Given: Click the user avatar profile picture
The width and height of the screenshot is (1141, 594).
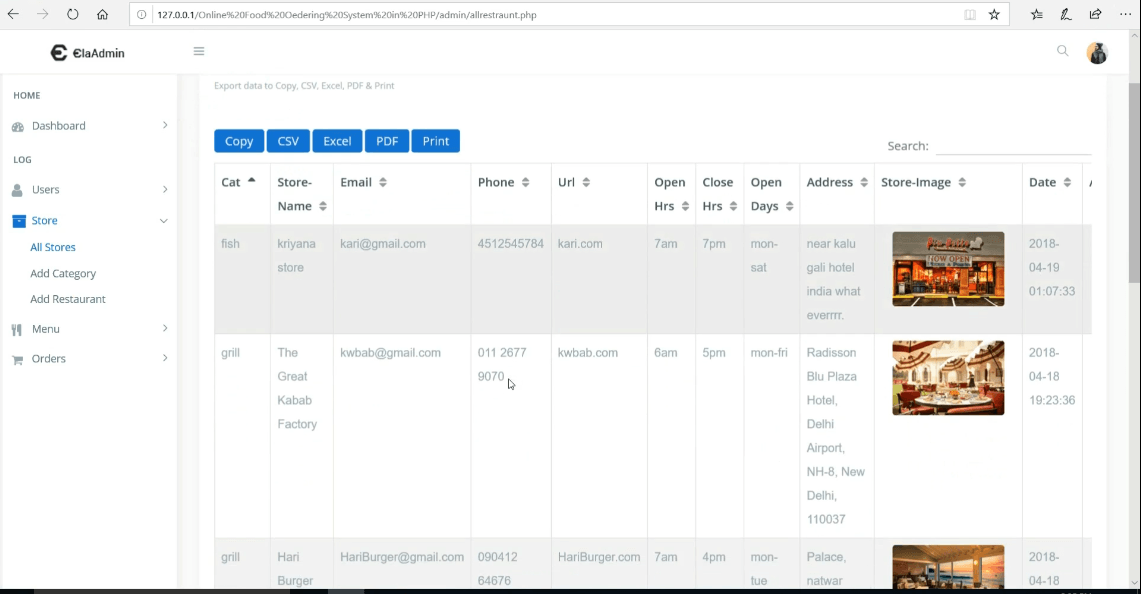Looking at the screenshot, I should pos(1097,53).
